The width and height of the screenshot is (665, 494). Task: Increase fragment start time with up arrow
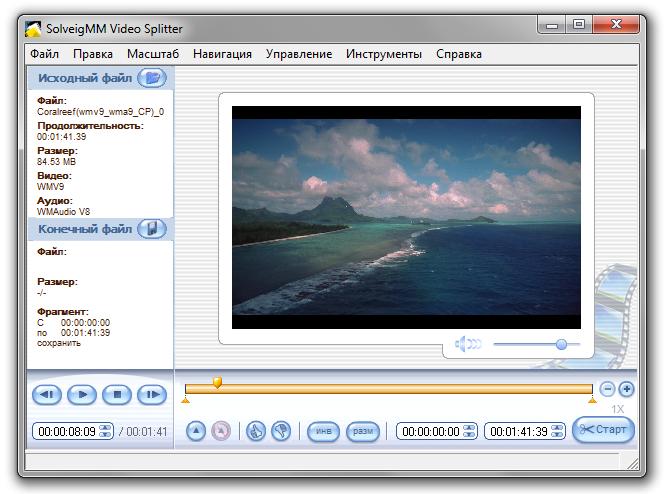coord(469,427)
